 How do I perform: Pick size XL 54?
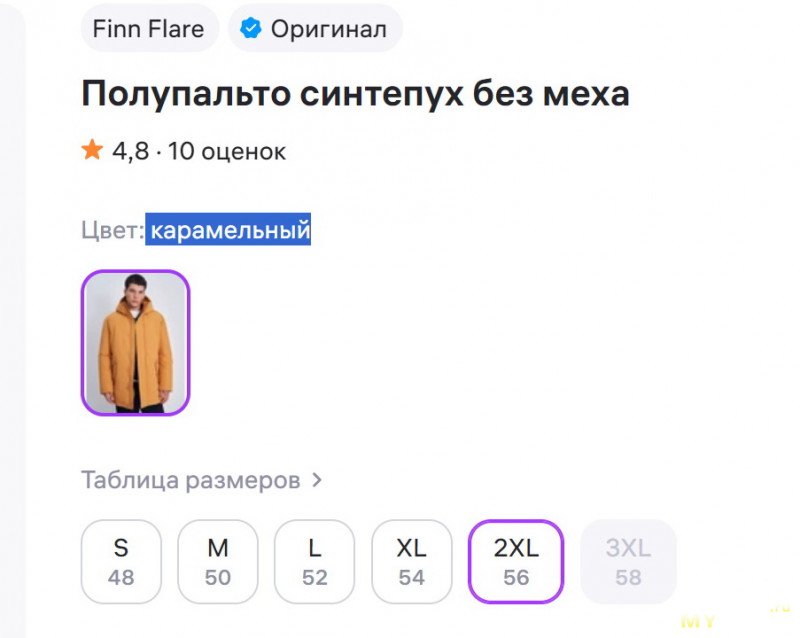click(x=412, y=562)
